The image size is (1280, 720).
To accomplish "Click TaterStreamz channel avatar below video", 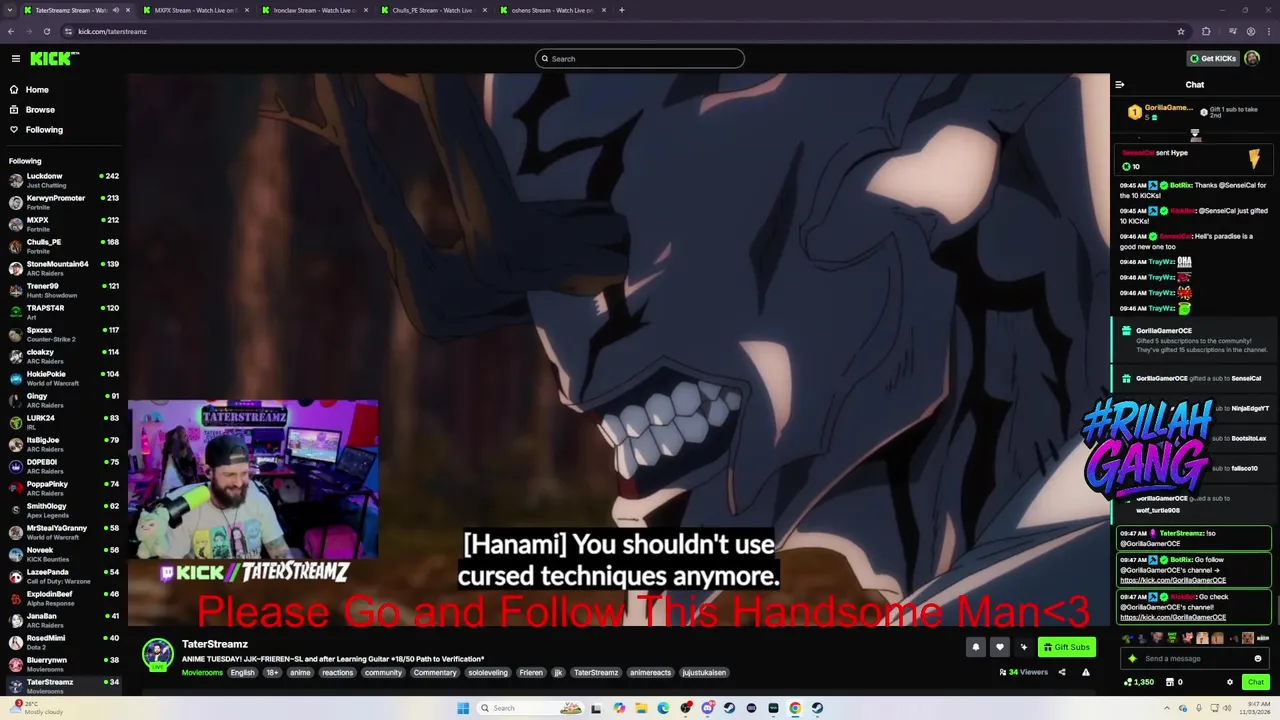I will coord(157,654).
